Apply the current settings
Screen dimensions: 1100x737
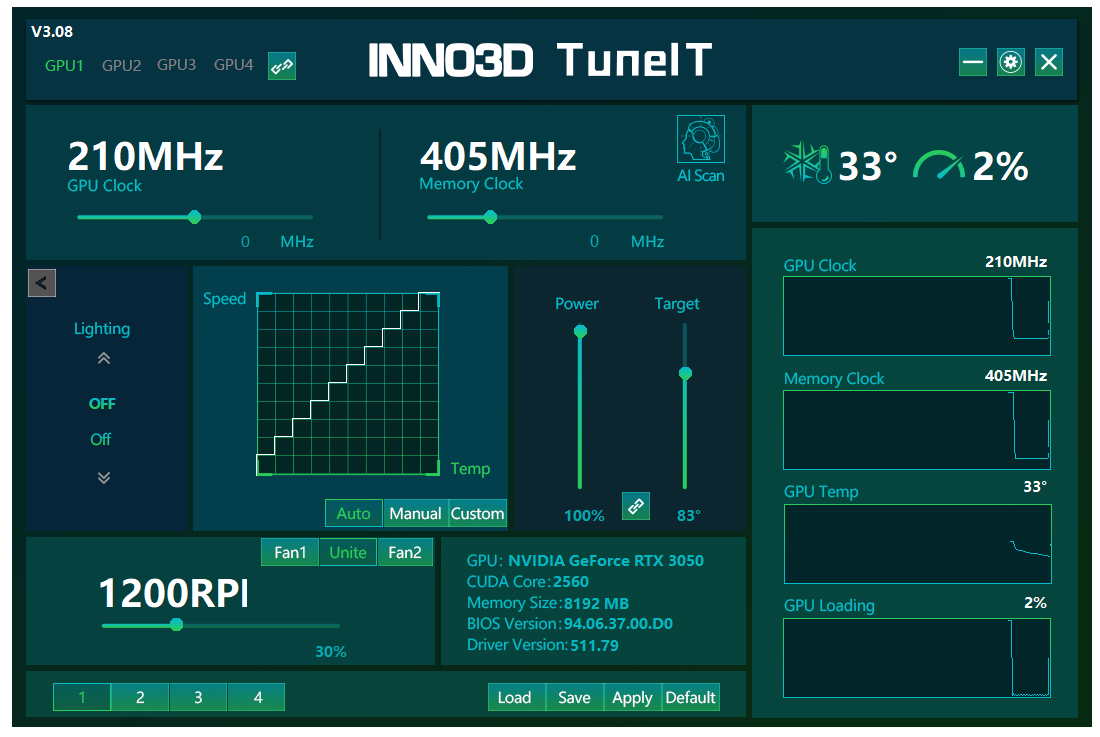tap(632, 698)
